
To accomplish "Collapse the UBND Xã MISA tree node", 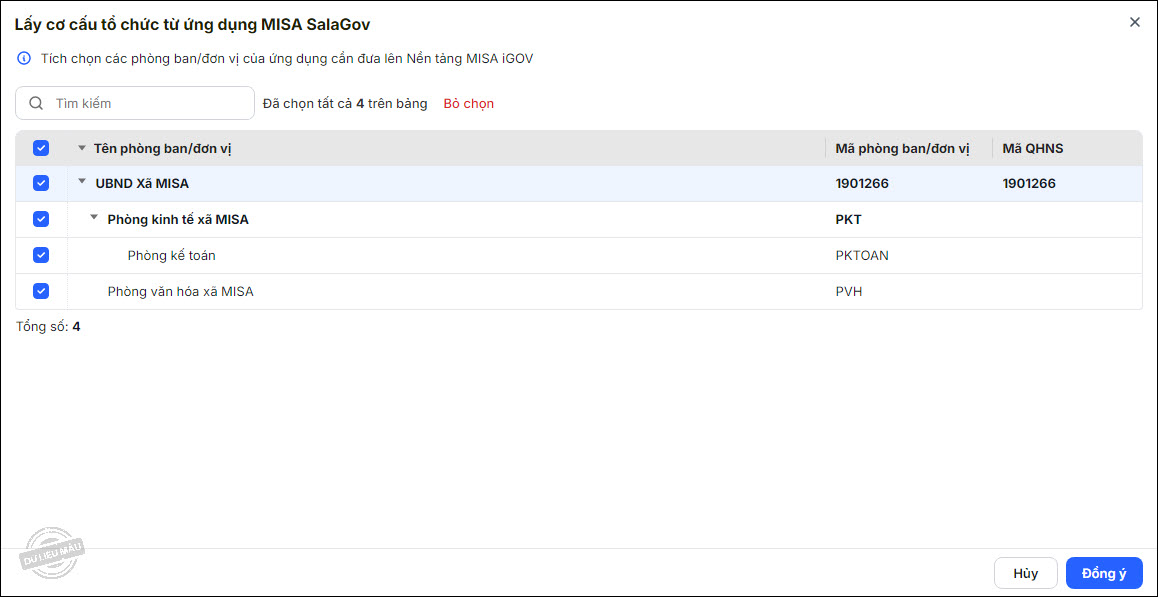I will point(82,182).
